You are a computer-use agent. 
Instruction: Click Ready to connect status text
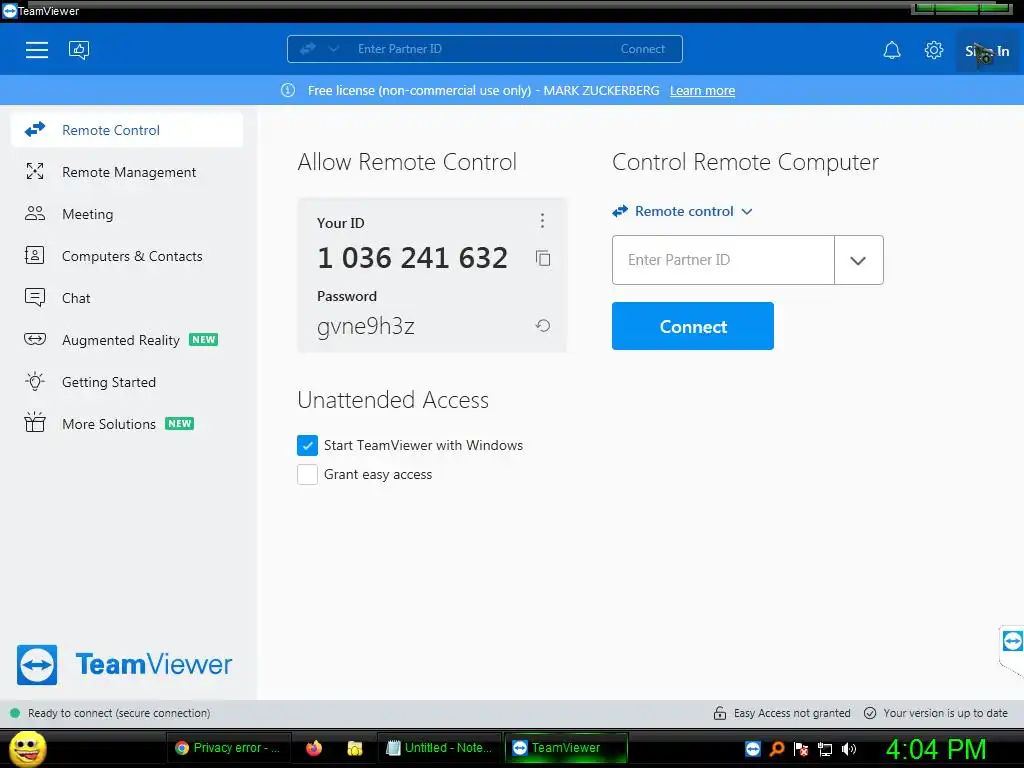[x=119, y=713]
